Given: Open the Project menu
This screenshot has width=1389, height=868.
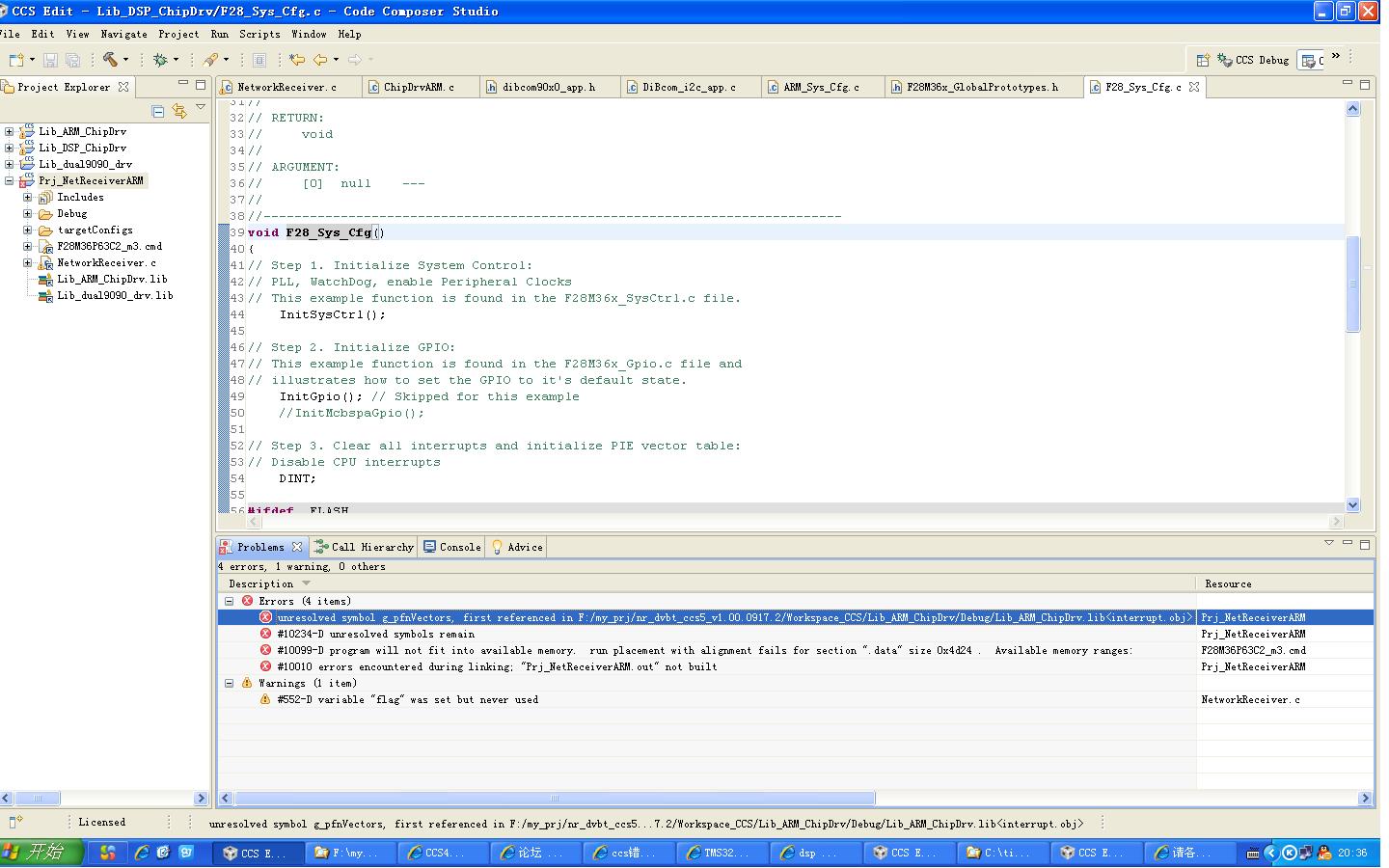Looking at the screenshot, I should (x=178, y=34).
